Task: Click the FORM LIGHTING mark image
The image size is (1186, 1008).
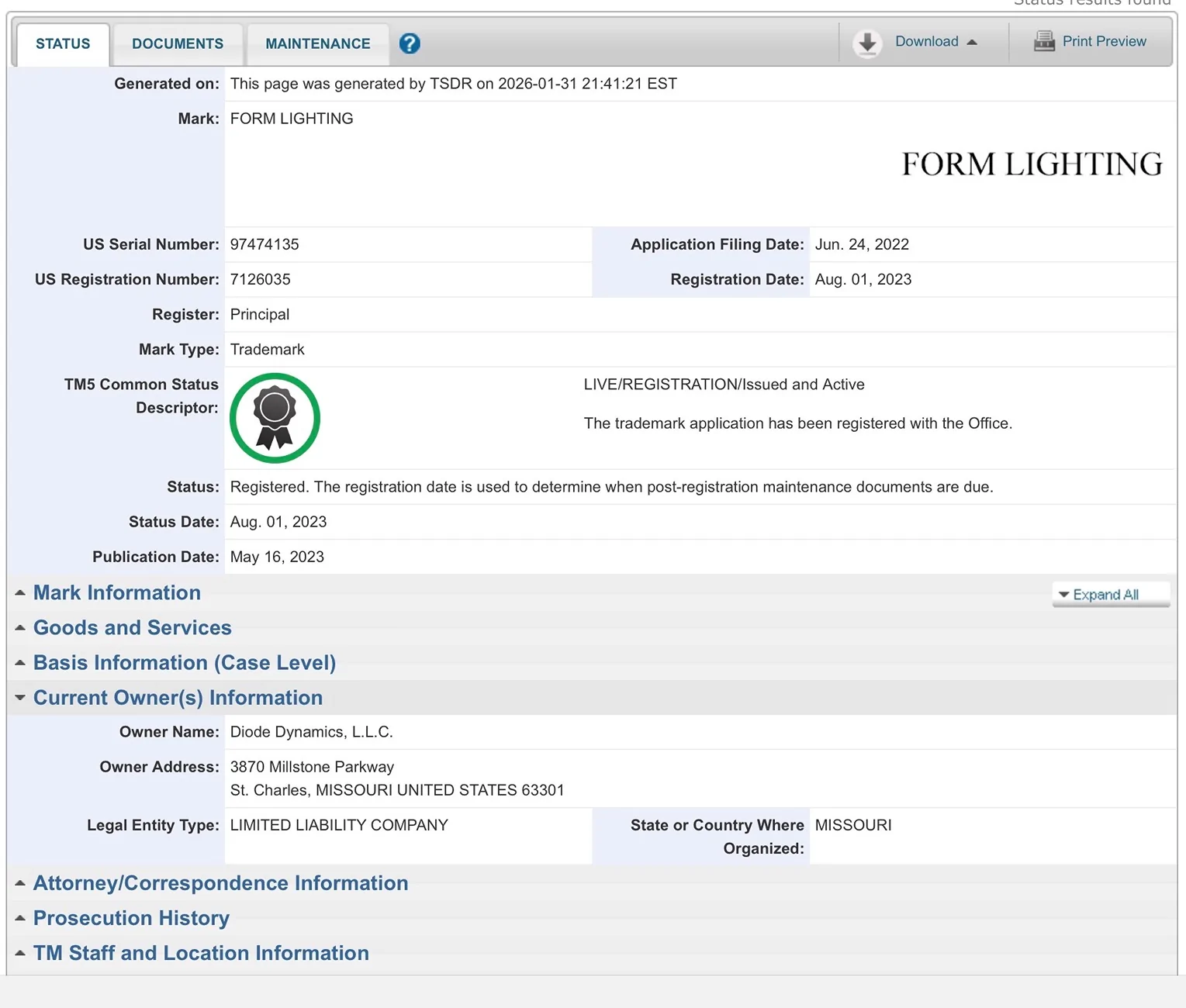Action: [1032, 164]
